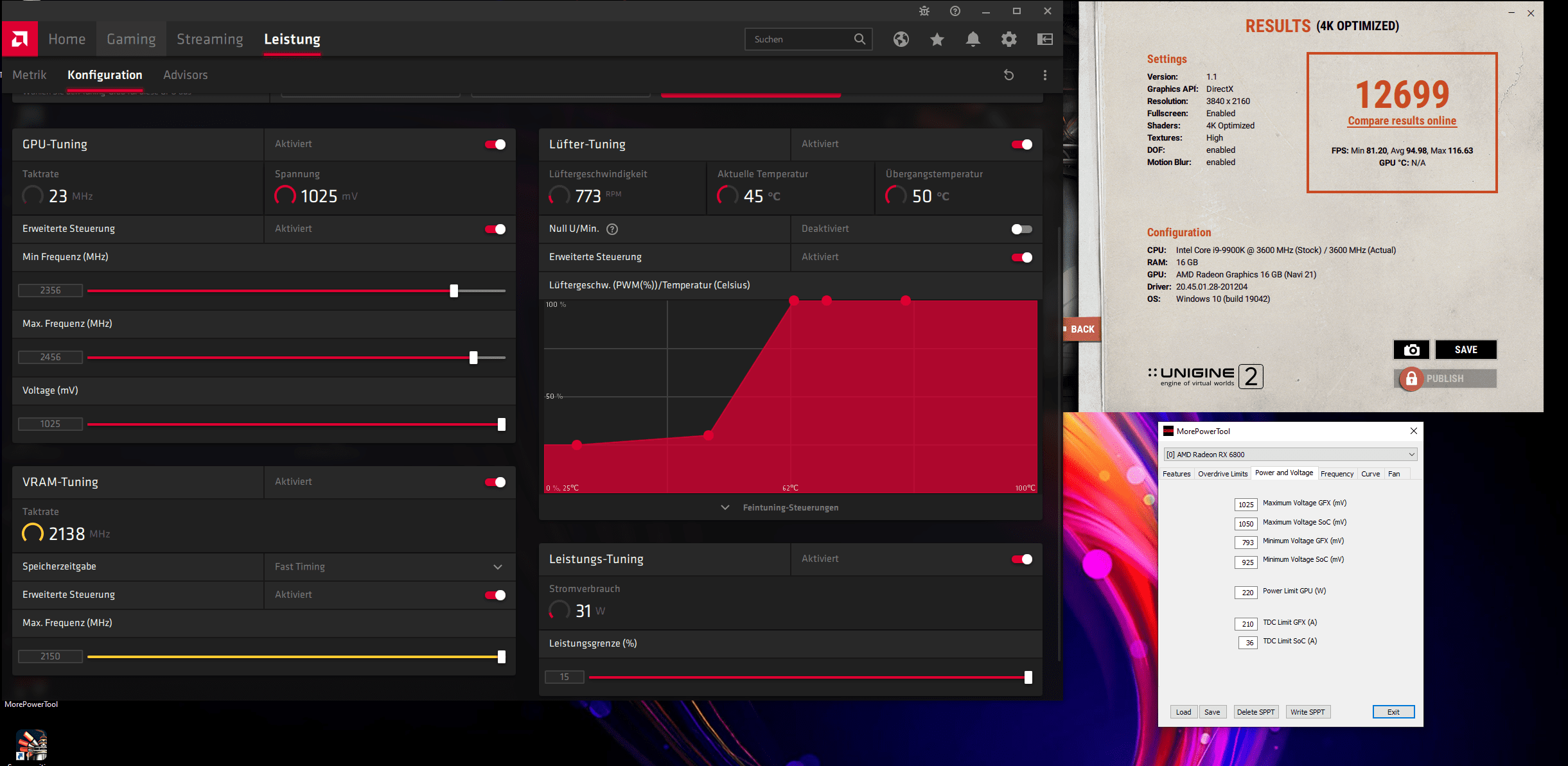
Task: Open AMD Radeon RX 6800 device dropdown
Action: coord(1290,455)
